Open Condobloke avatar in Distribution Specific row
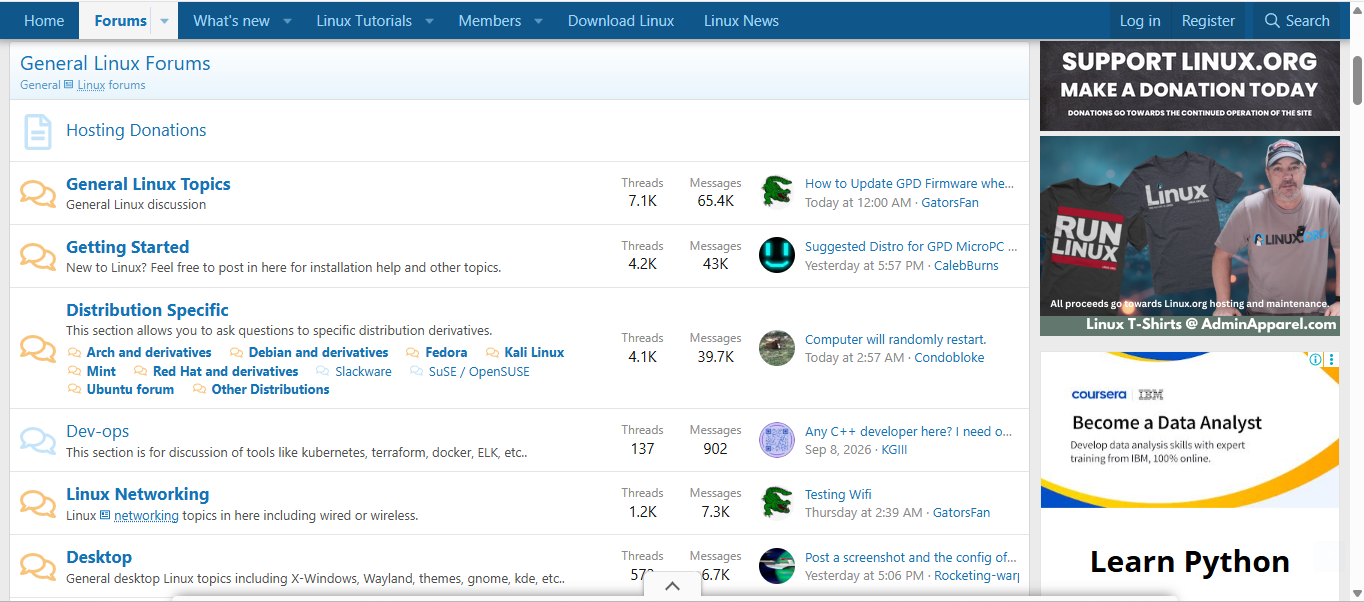Viewport: 1364px width, 602px height. tap(777, 347)
